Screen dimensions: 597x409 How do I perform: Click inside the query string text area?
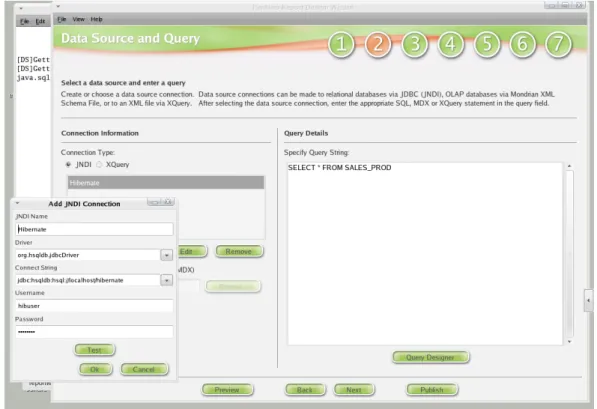425,254
